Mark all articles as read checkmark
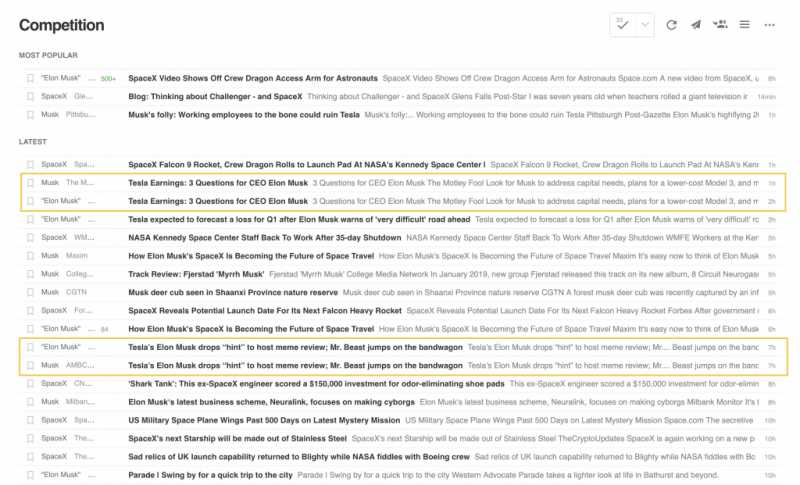800x485 pixels. pos(622,25)
